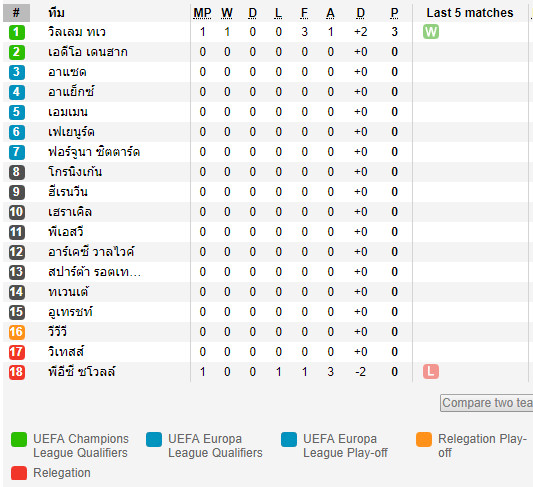The image size is (533, 487).
Task: Click the Last 5 matches column header
Action: click(470, 13)
